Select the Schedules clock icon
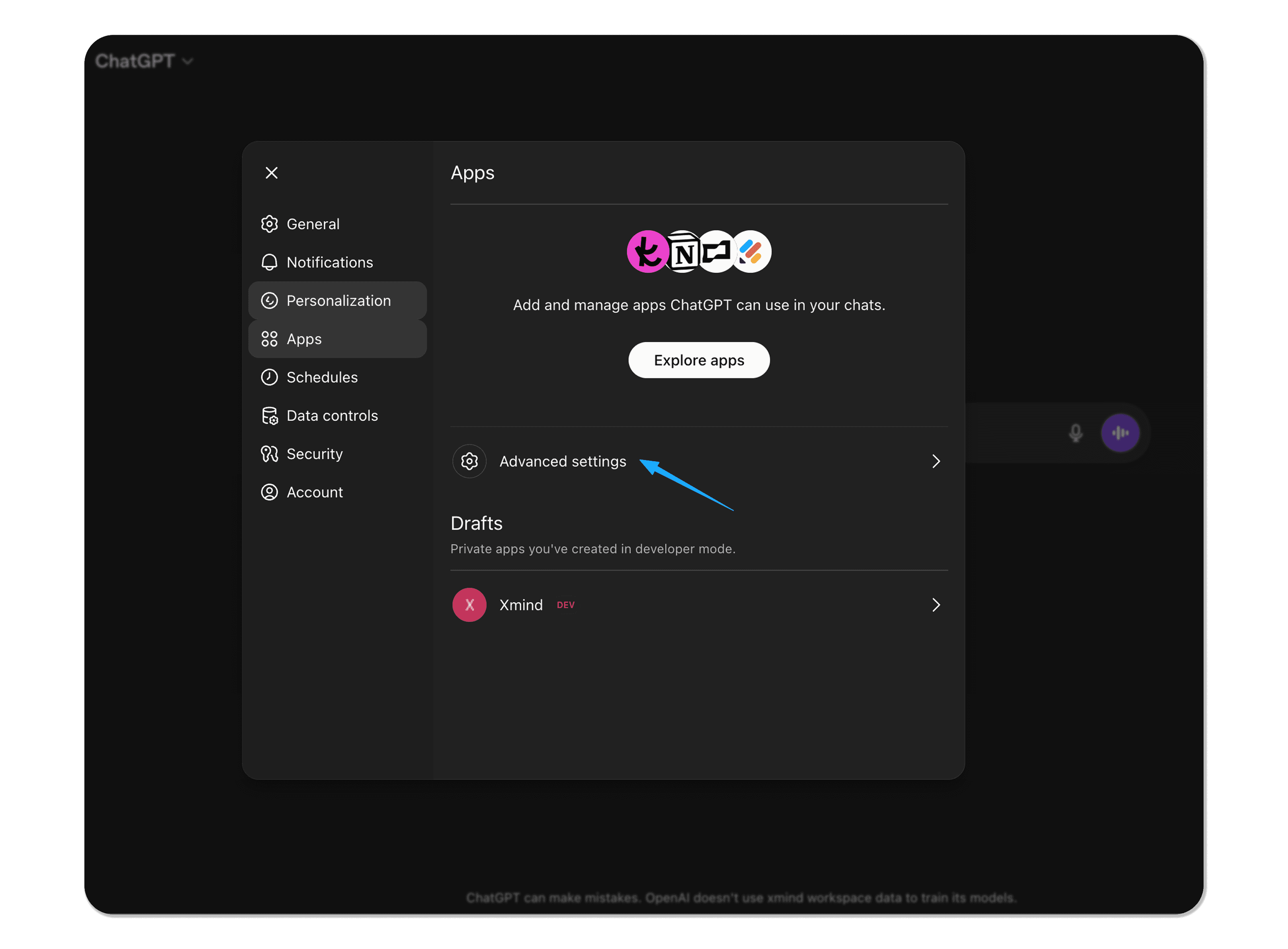 [x=270, y=377]
